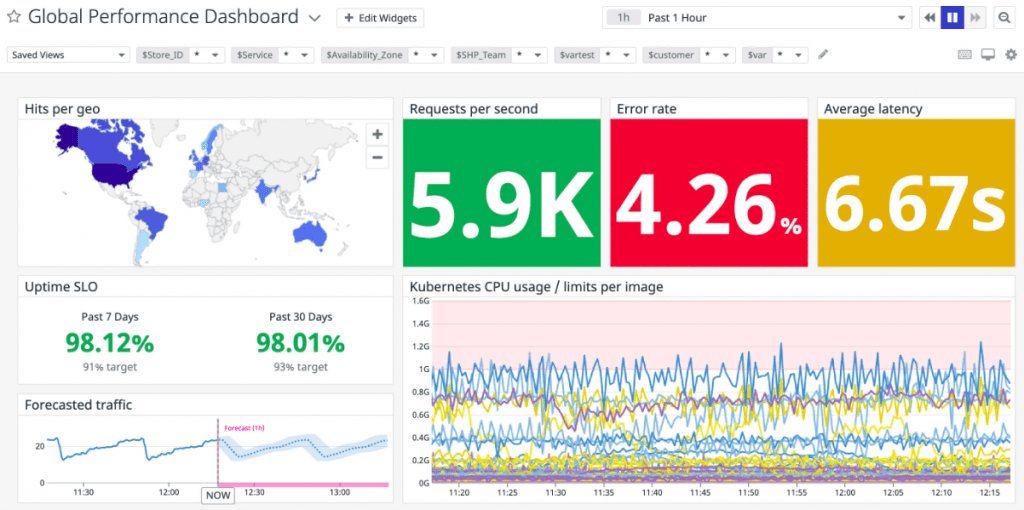Click the zoom out magnifier icon
Viewport: 1024px width, 510px height.
point(1004,18)
